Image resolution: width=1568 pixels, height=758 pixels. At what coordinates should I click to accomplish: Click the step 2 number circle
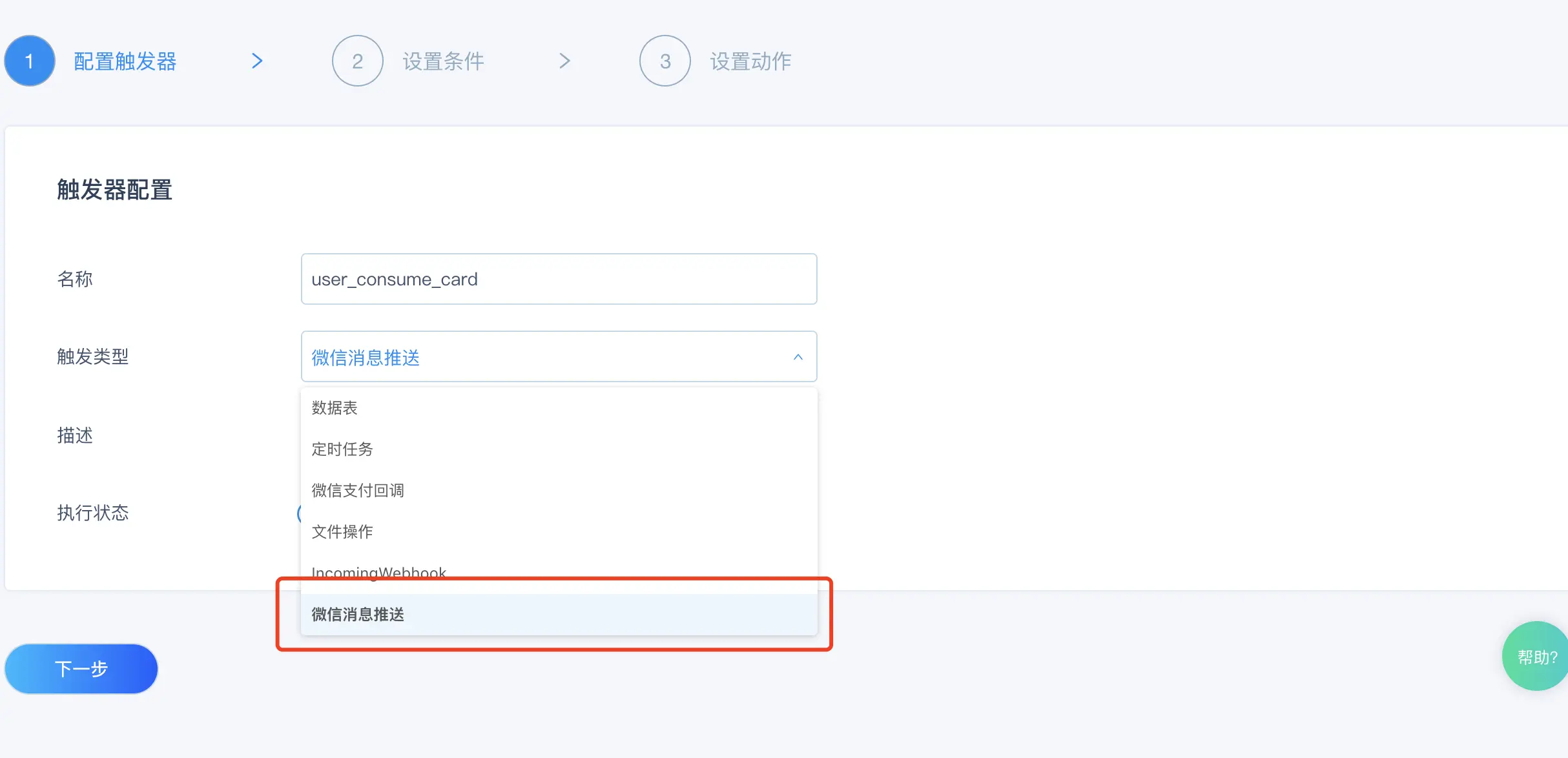tap(357, 61)
